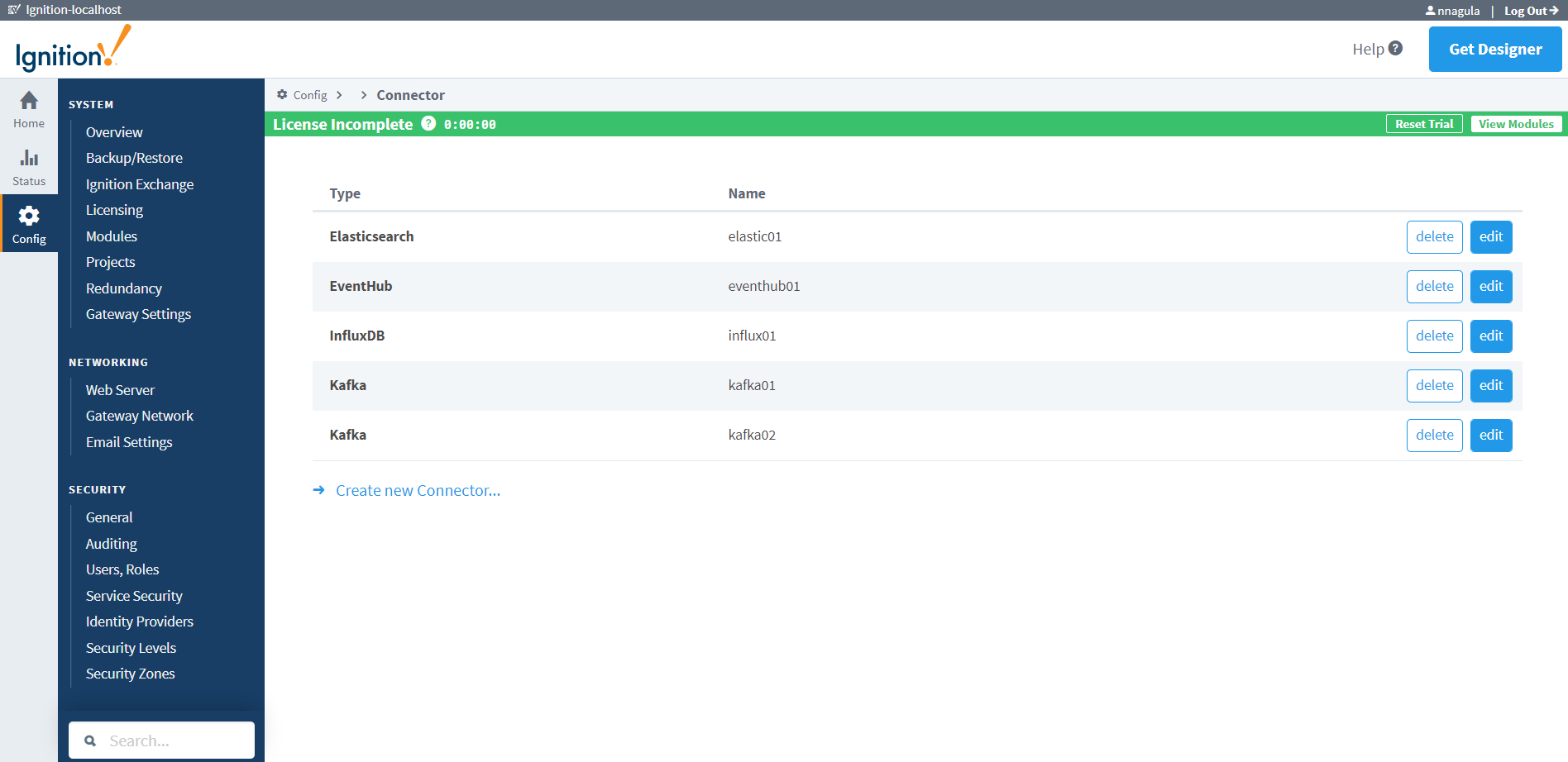Click the kafka02 name cell
The width and height of the screenshot is (1568, 762).
click(x=752, y=435)
